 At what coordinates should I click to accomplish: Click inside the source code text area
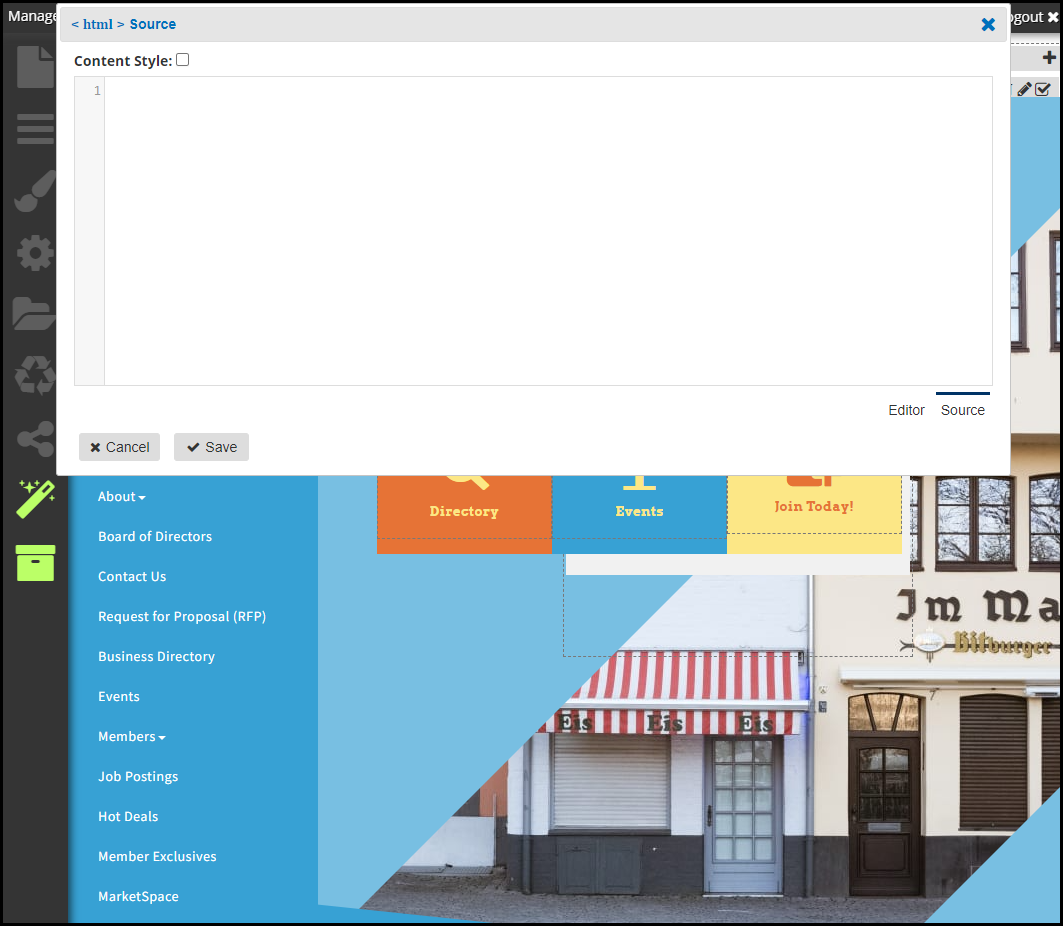click(548, 231)
